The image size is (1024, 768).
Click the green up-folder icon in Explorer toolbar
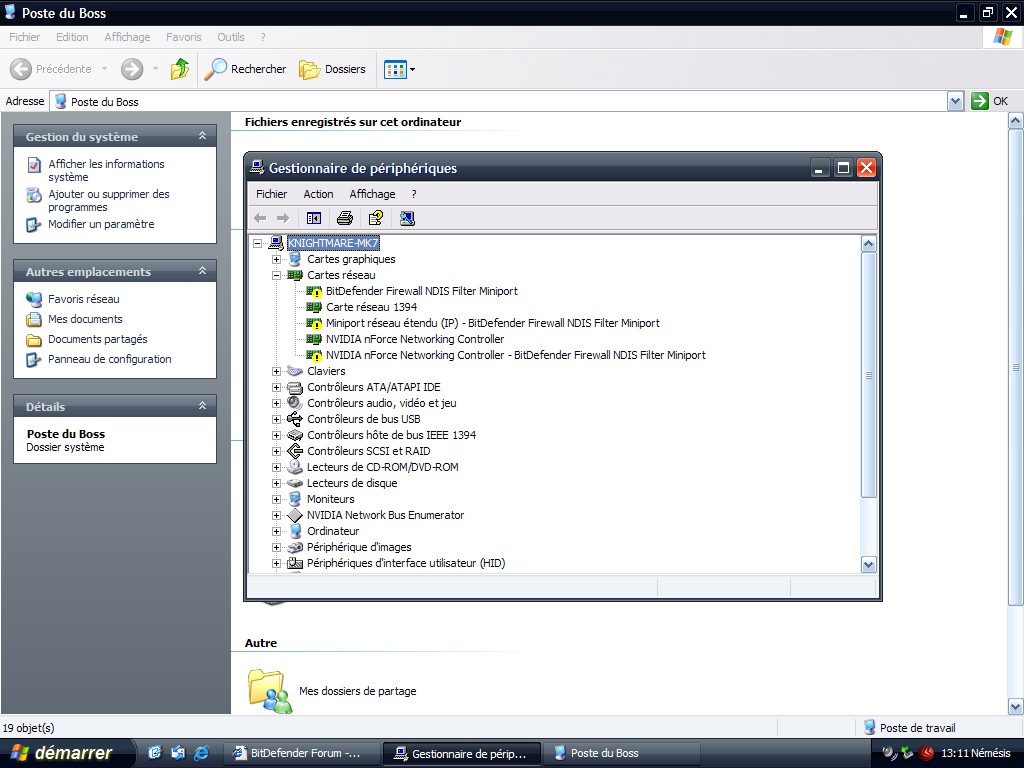click(x=180, y=69)
